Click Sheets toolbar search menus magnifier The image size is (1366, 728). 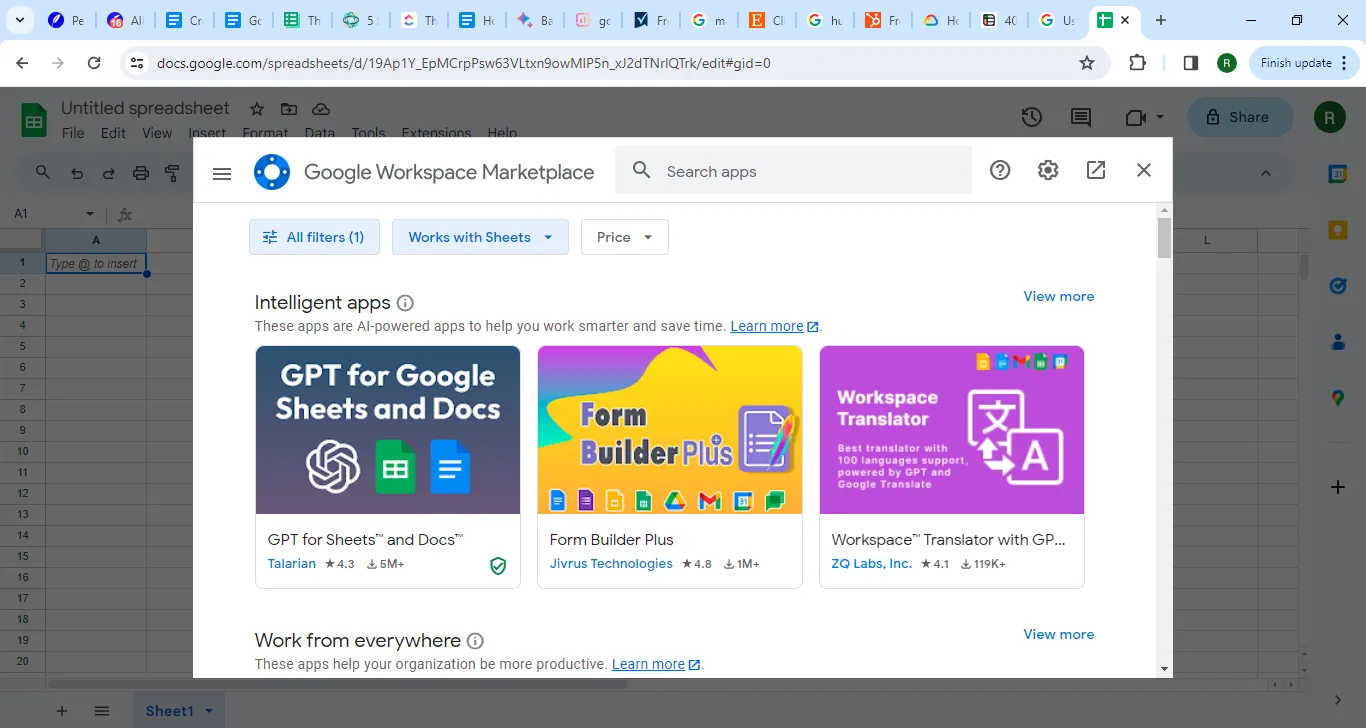click(43, 173)
